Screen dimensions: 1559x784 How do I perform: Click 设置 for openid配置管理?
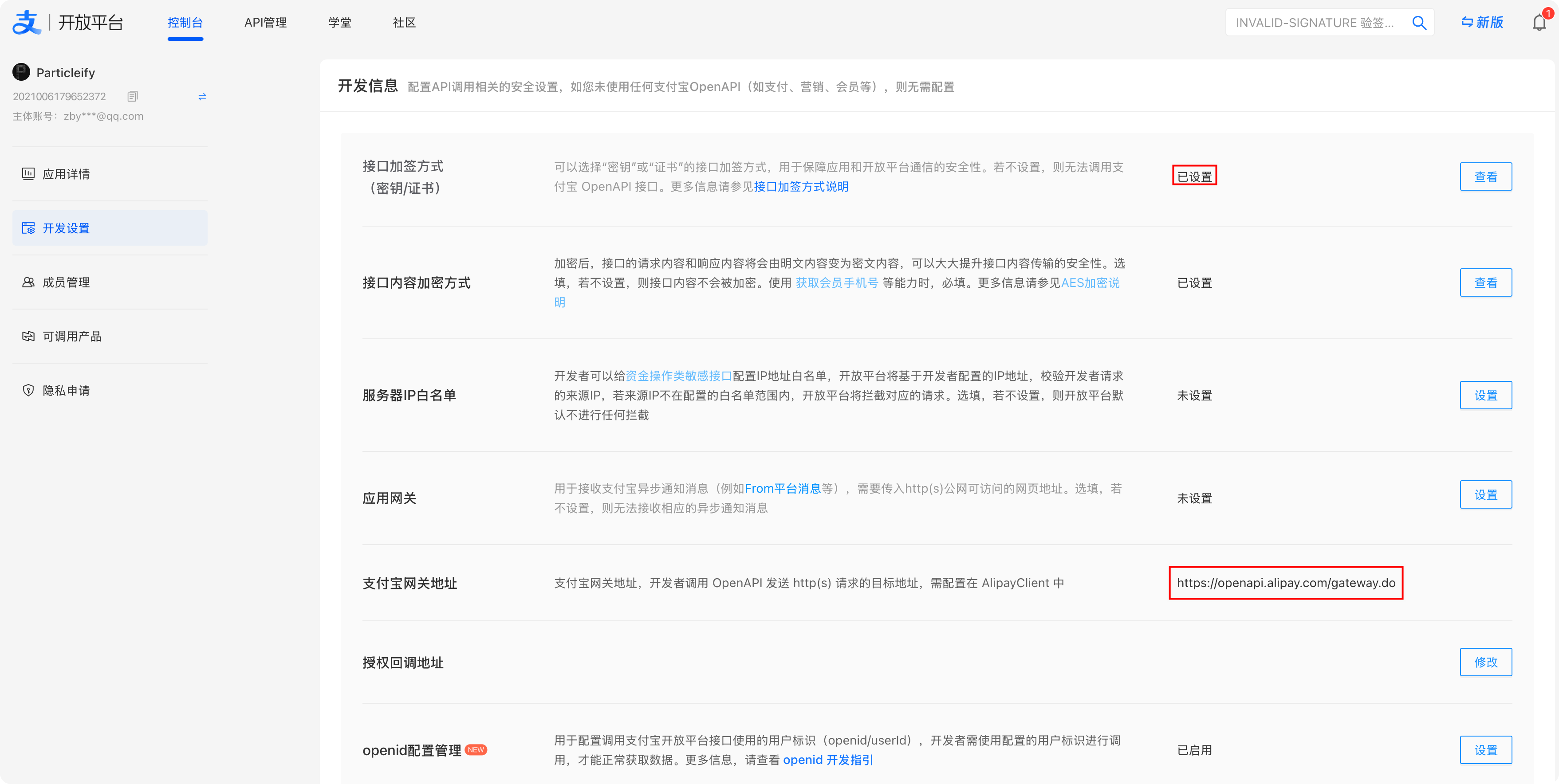1486,750
